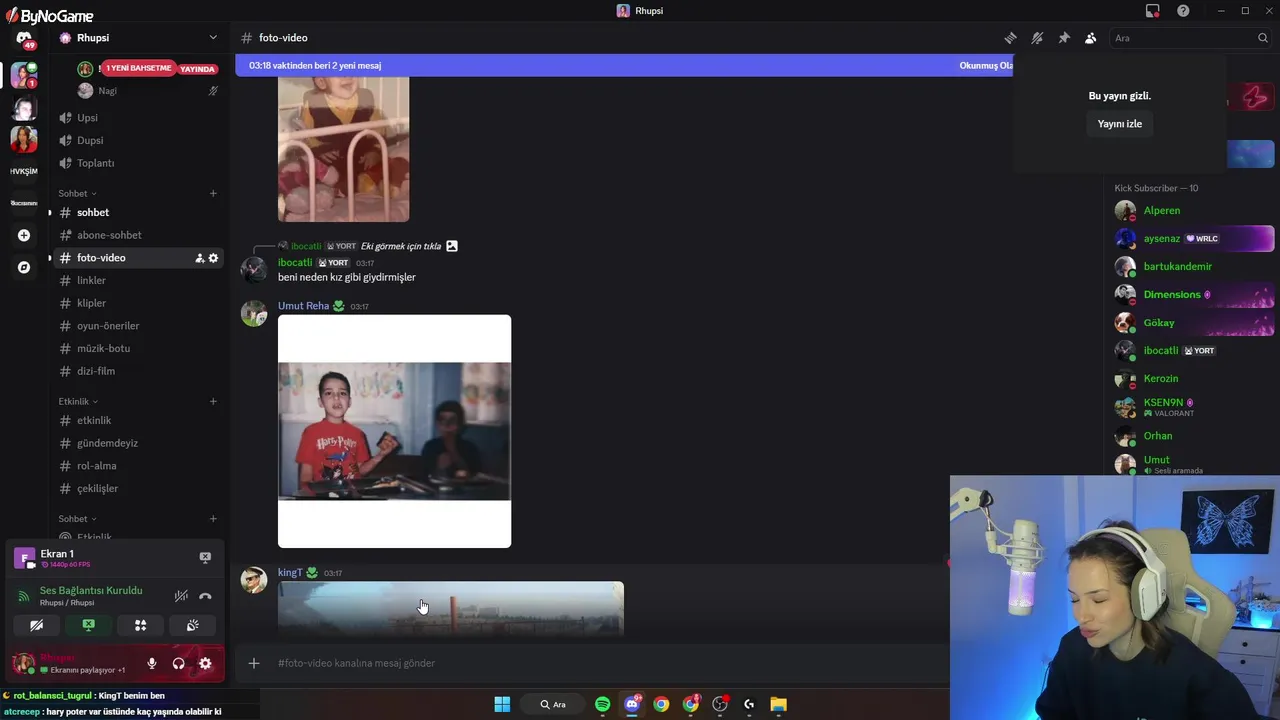Open activities shapes icon button
The height and width of the screenshot is (720, 1280).
(x=141, y=625)
